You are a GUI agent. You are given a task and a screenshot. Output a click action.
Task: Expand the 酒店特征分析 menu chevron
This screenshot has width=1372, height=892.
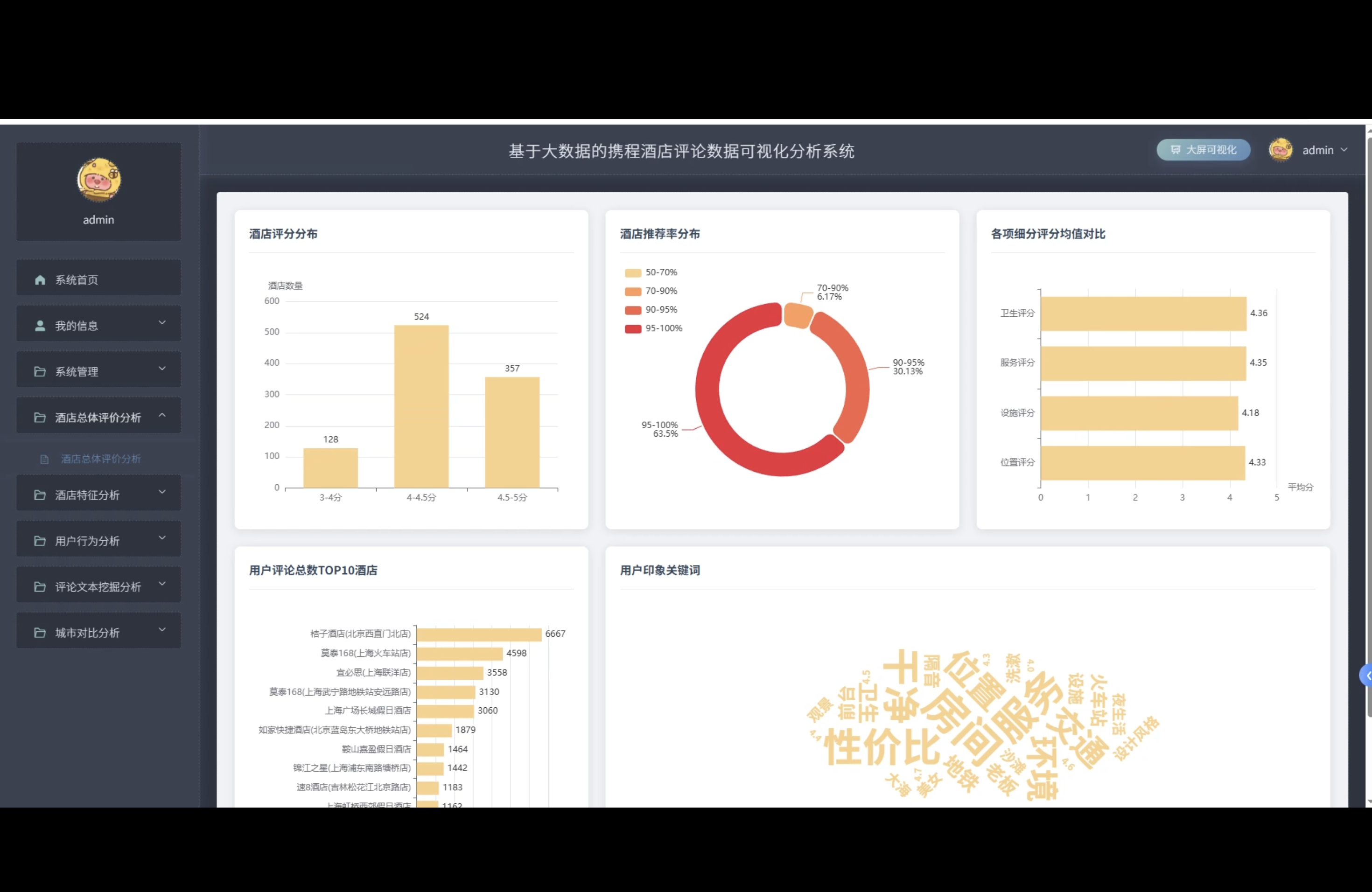pyautogui.click(x=162, y=492)
